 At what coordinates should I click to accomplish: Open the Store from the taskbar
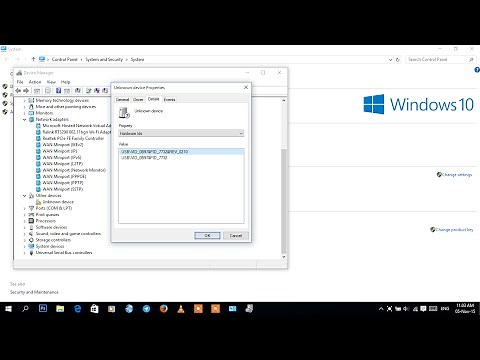95,309
